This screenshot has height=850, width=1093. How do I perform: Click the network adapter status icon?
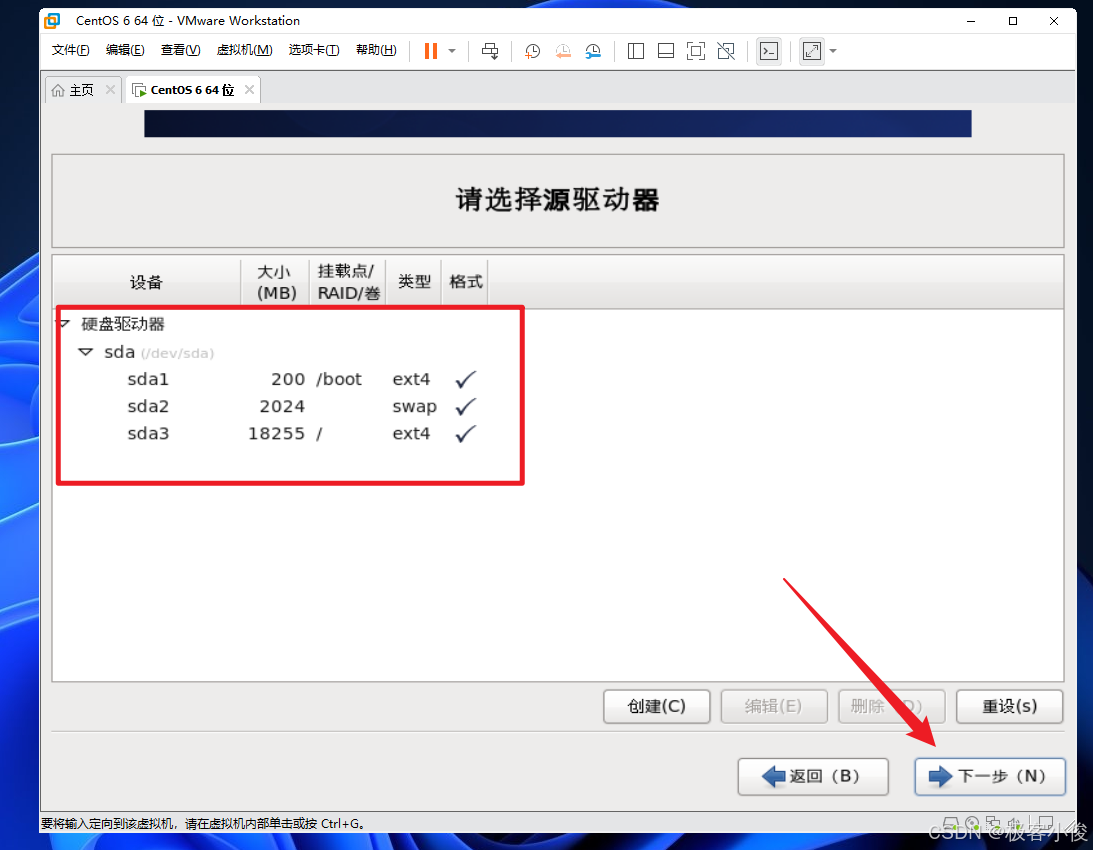(993, 824)
